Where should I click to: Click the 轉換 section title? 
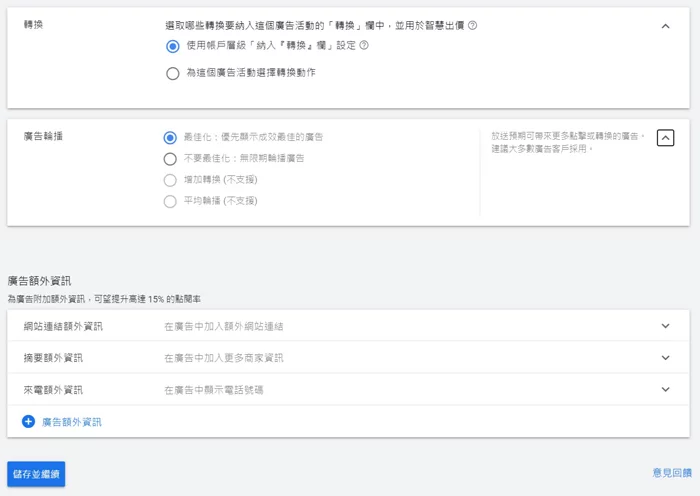pos(33,25)
